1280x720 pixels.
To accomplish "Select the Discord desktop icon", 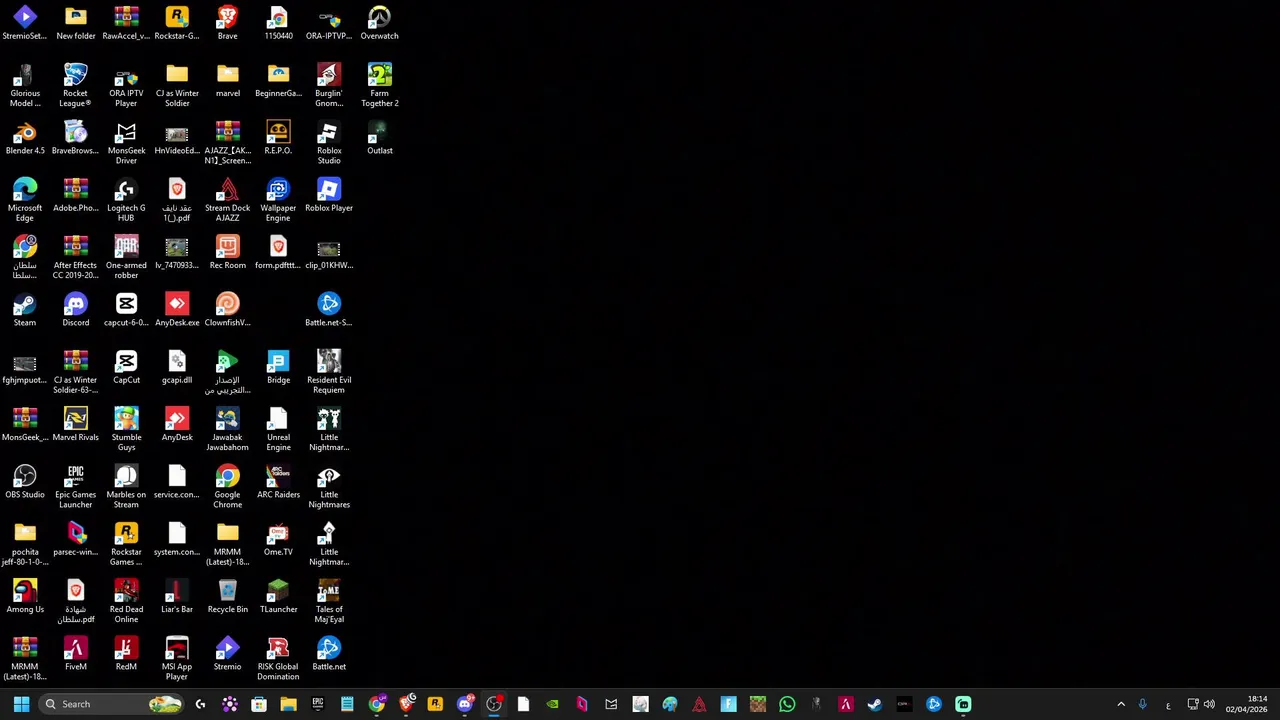I will pyautogui.click(x=75, y=310).
